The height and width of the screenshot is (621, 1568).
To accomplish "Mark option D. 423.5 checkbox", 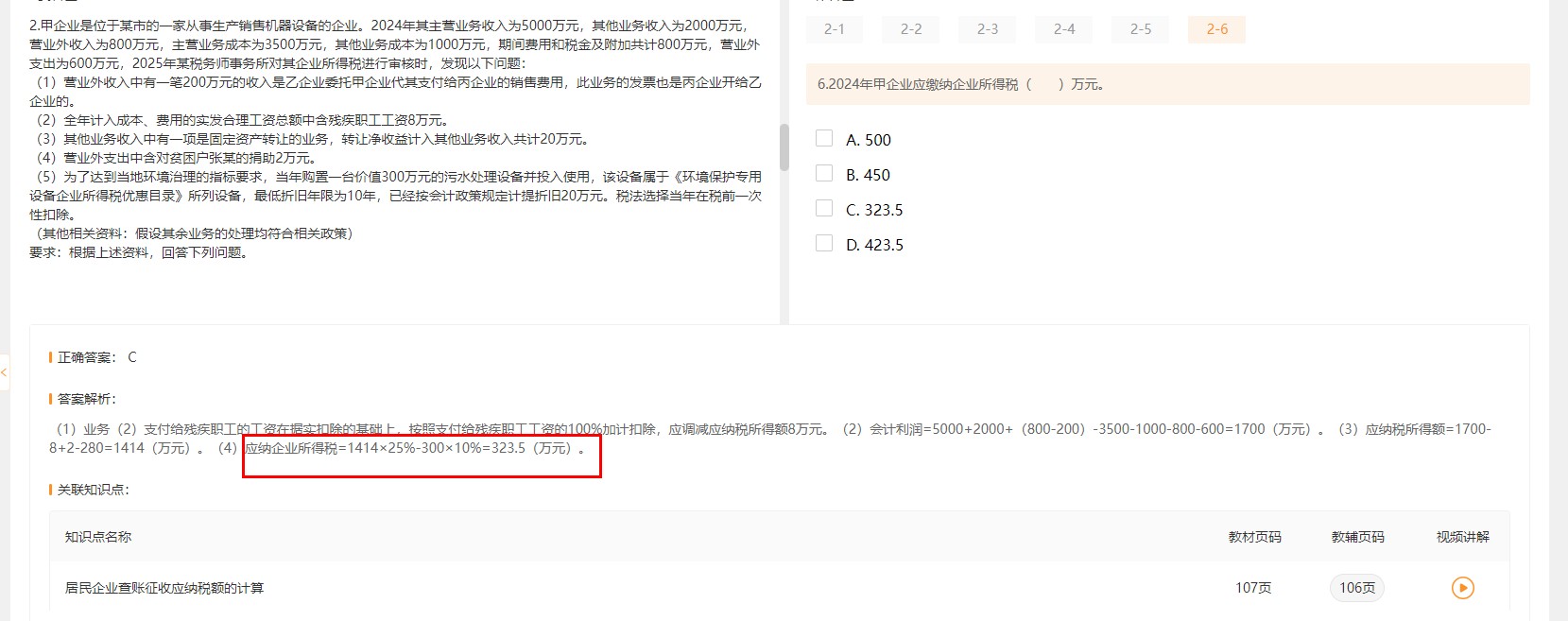I will [824, 244].
